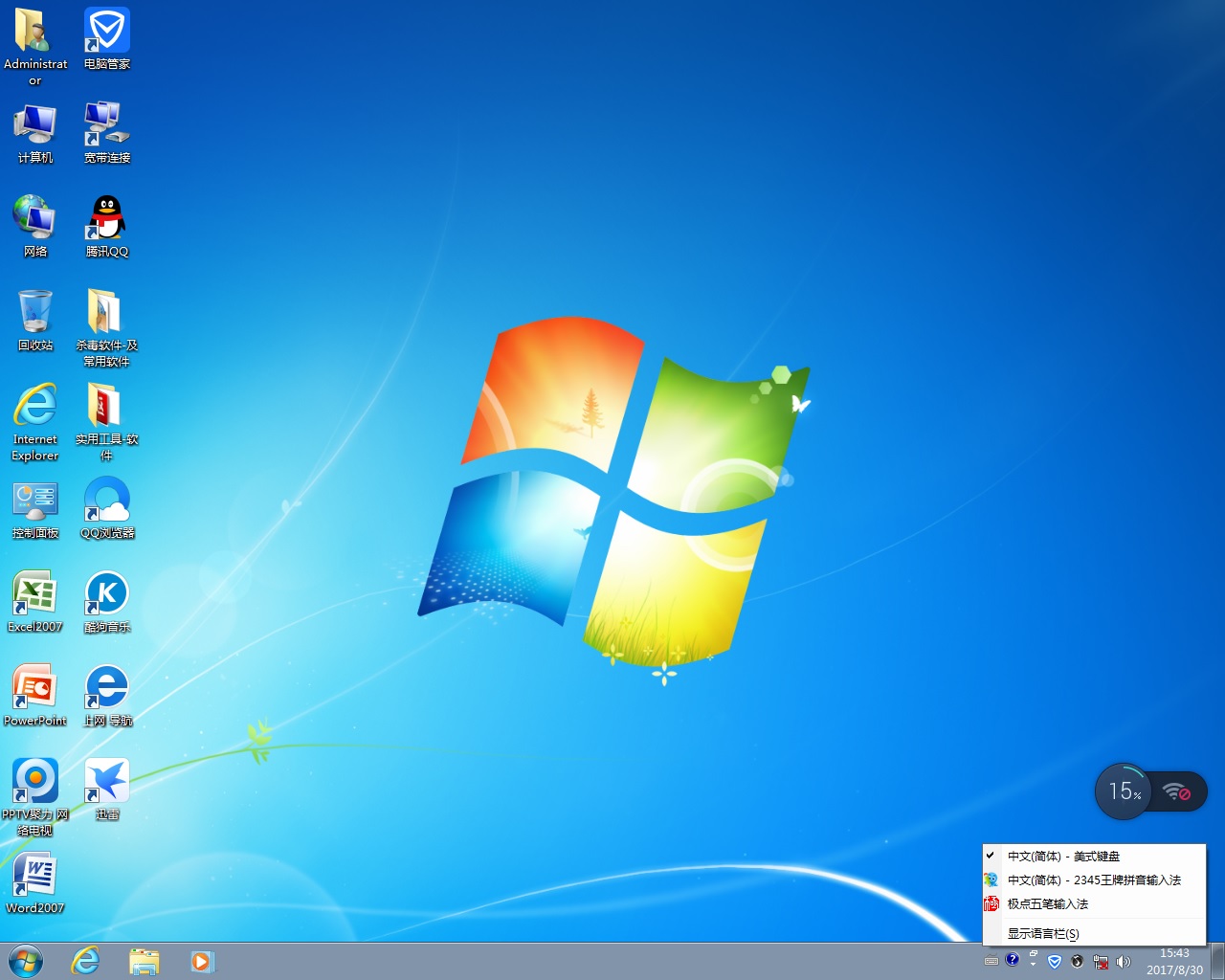Screen dimensions: 1225x980
Task: Choose 显示语言栏(S) in the menu
Action: pos(1042,934)
